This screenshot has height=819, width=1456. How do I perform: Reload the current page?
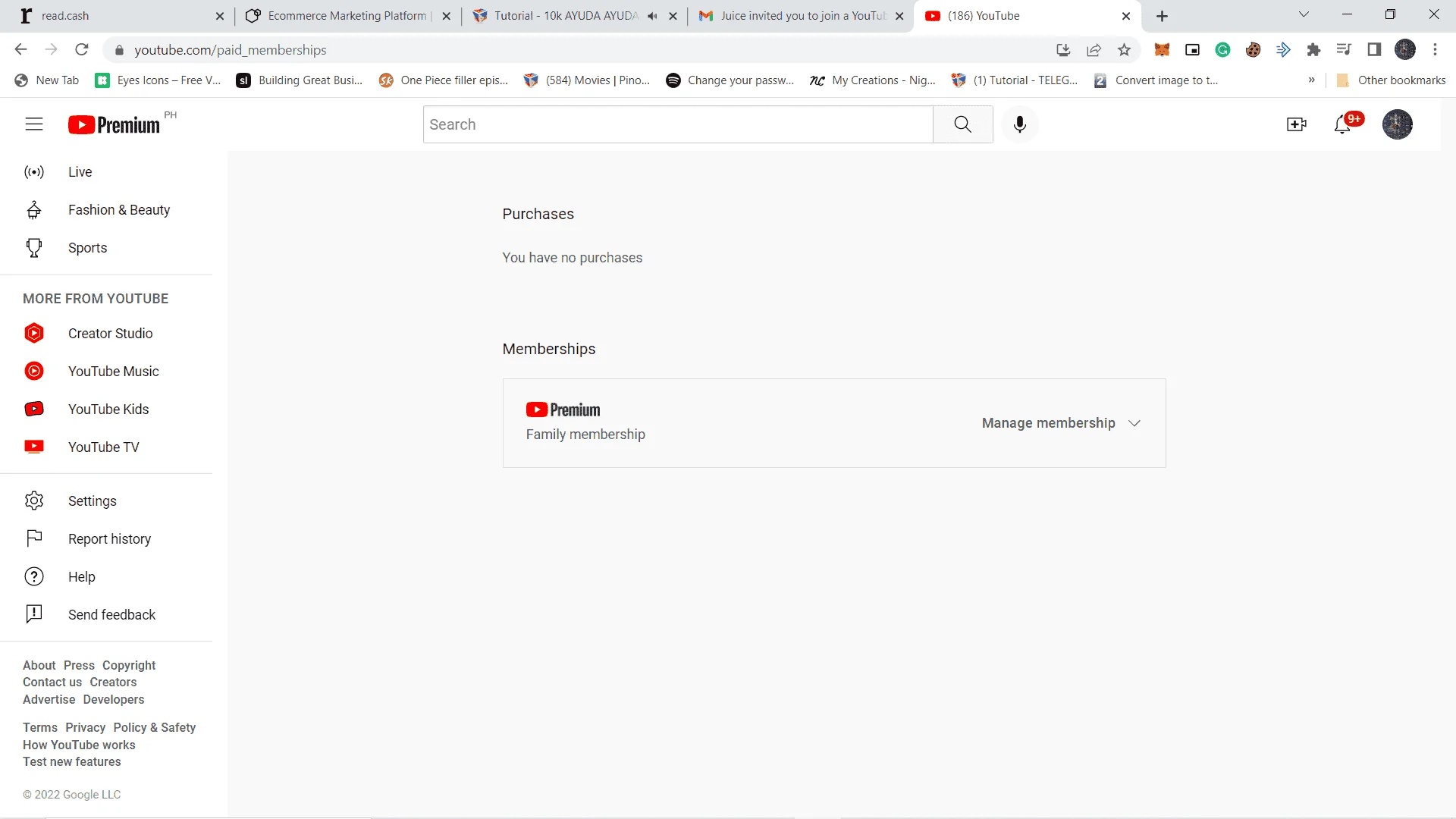pyautogui.click(x=82, y=50)
